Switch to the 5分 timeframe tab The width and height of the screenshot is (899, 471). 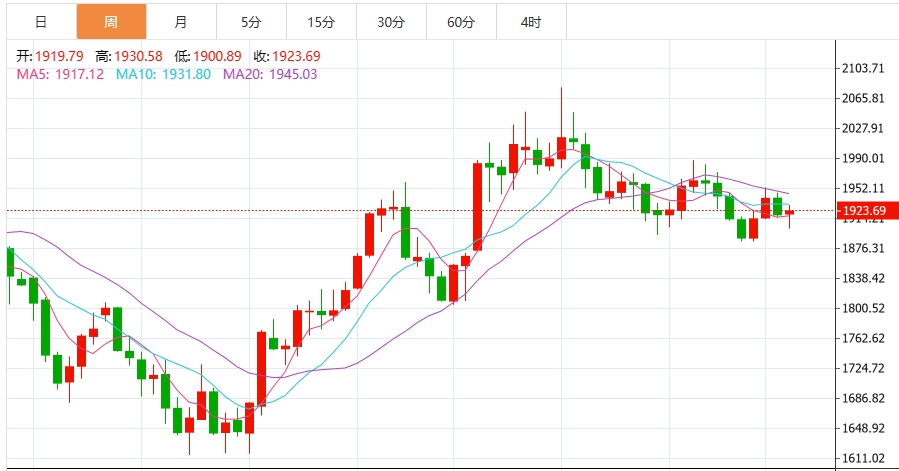(251, 22)
